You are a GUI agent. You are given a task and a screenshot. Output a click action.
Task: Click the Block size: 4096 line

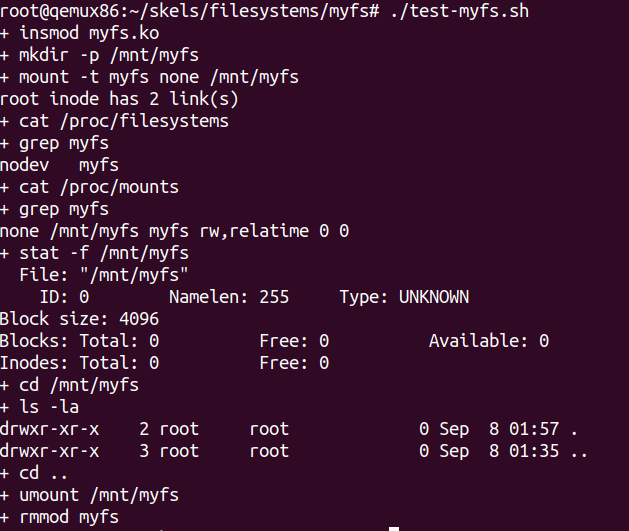79,319
